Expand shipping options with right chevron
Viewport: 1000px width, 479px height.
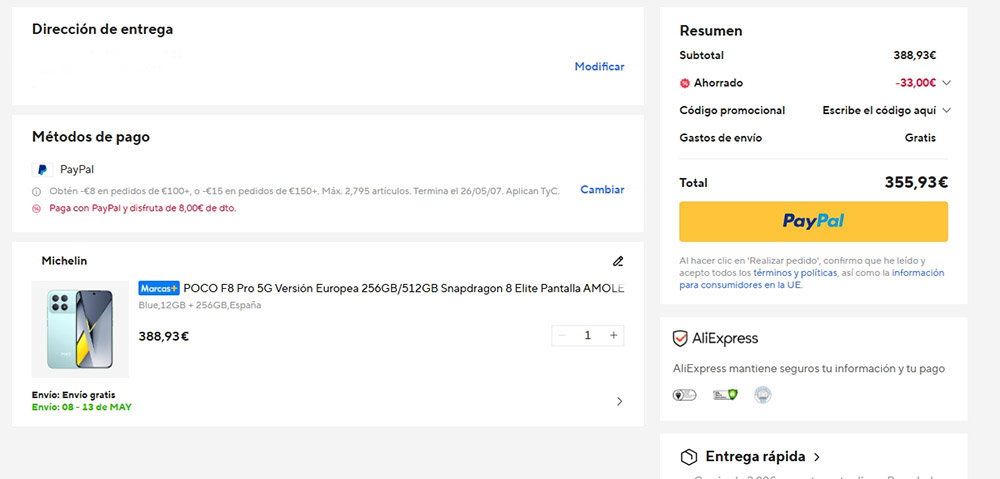(619, 401)
